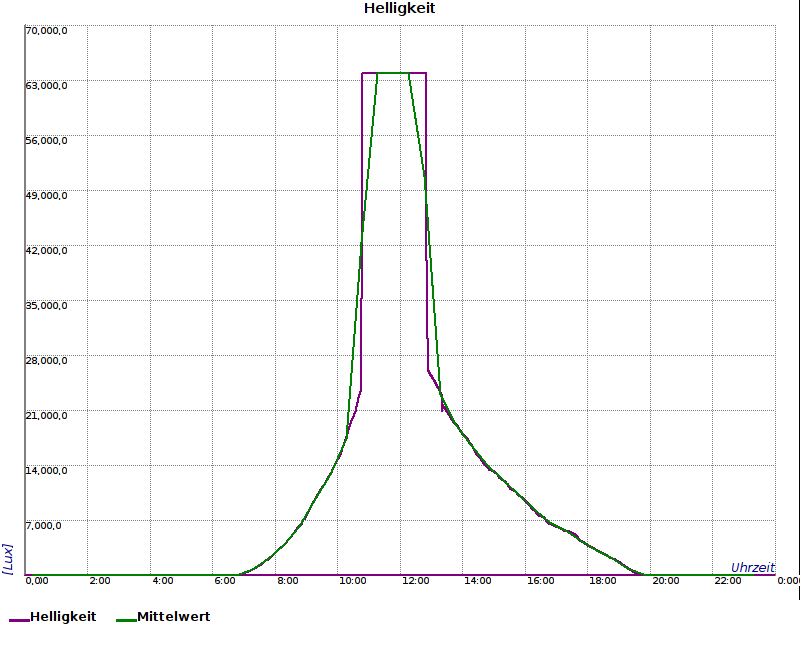Click the green Mittelwert legend swatch

pos(126,620)
